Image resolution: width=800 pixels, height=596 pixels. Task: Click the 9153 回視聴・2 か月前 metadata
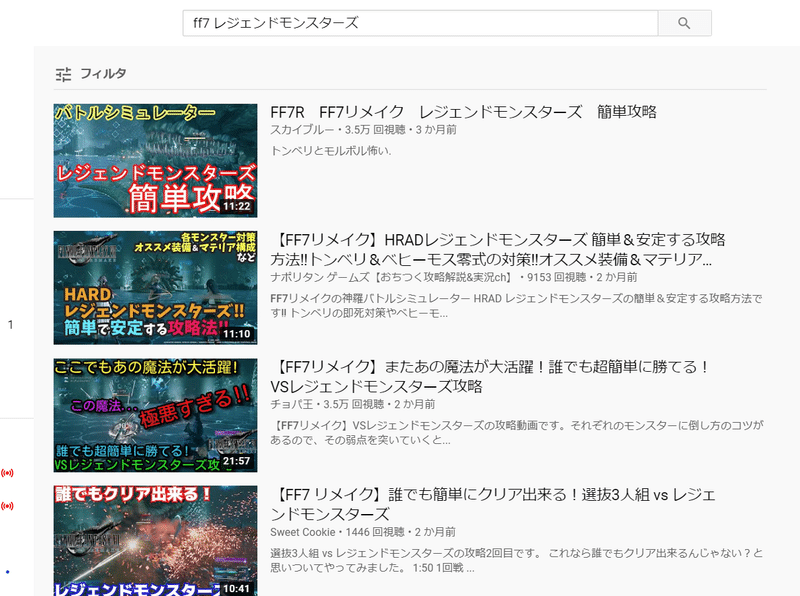coord(582,277)
